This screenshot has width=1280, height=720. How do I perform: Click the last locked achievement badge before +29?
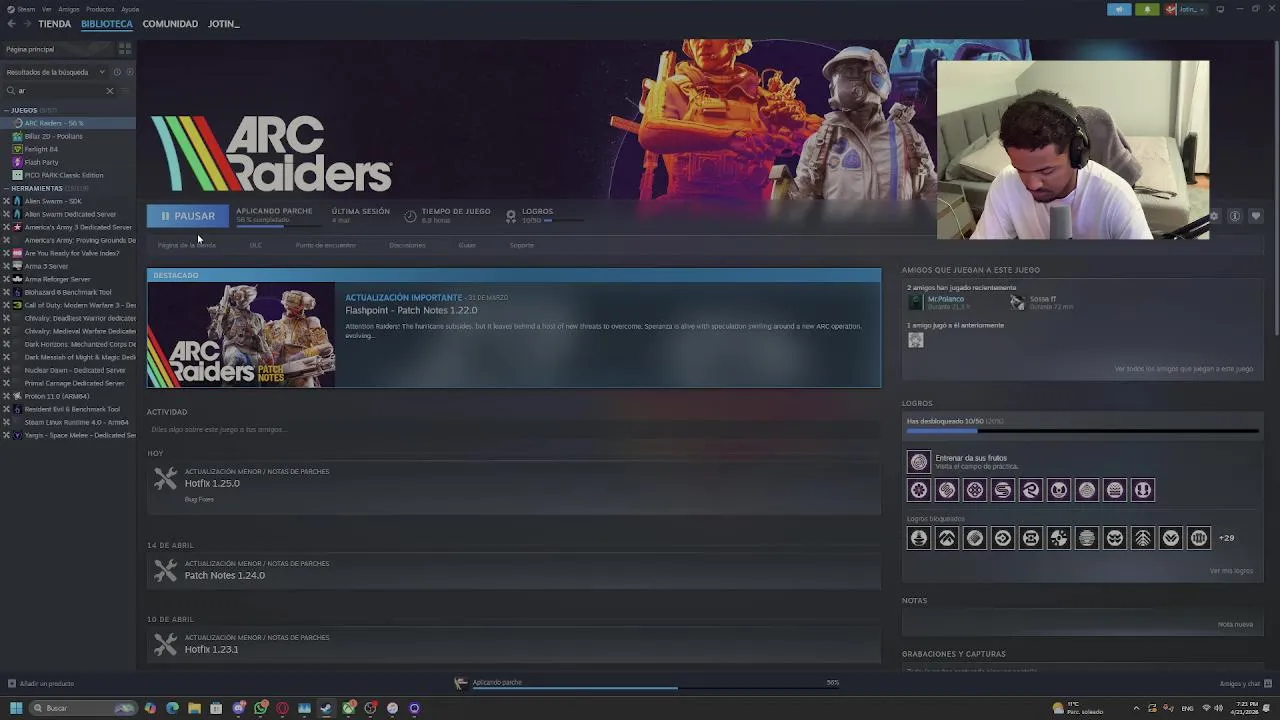click(1199, 538)
